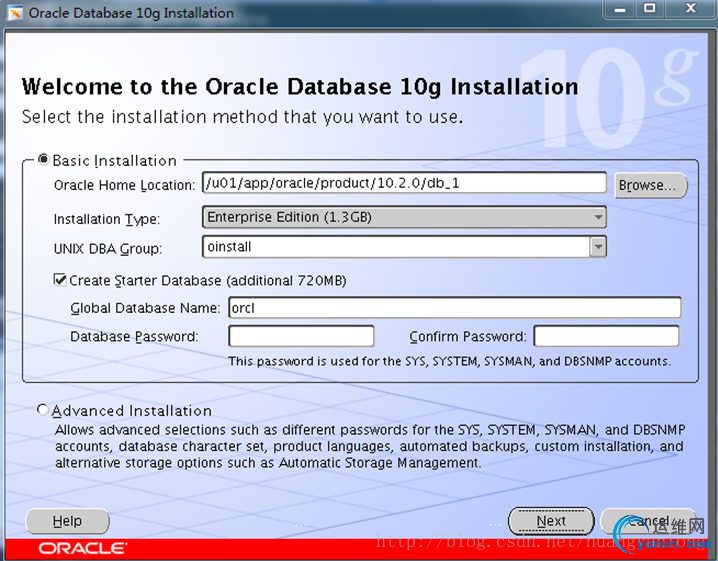Toggle the Create Starter Database checkbox
Image resolution: width=718 pixels, height=561 pixels.
(60, 279)
